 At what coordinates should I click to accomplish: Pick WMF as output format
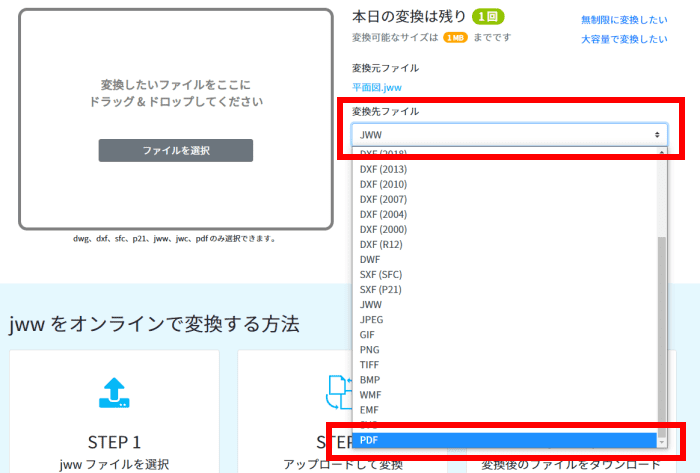[x=504, y=395]
